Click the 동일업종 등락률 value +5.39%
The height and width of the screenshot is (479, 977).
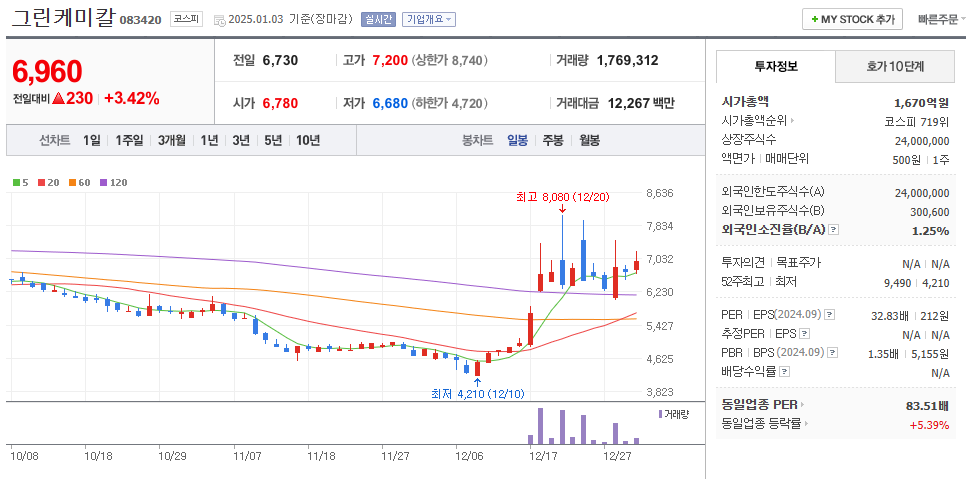click(x=930, y=425)
